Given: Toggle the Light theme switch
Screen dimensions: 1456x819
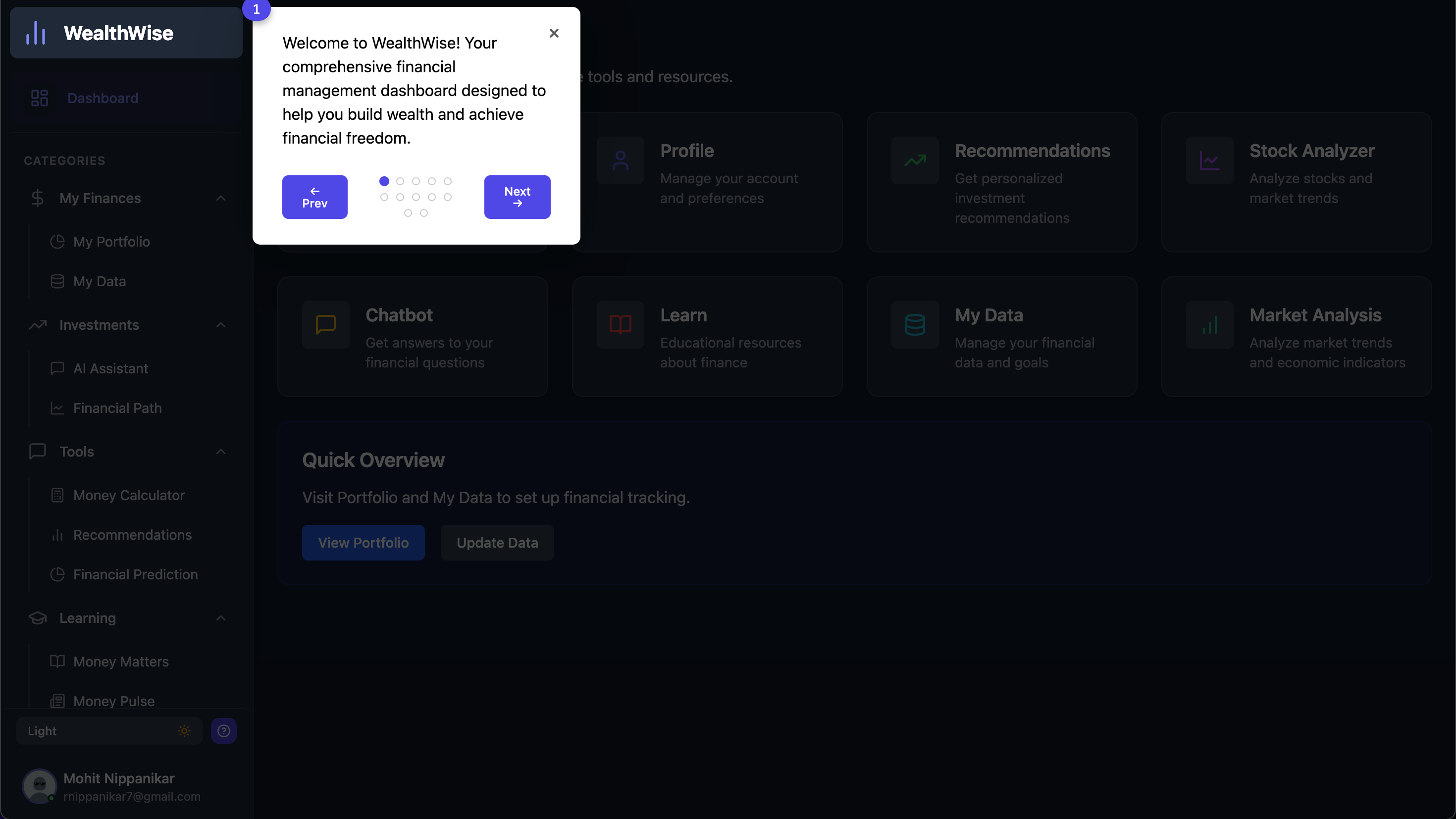Looking at the screenshot, I should pos(109,731).
